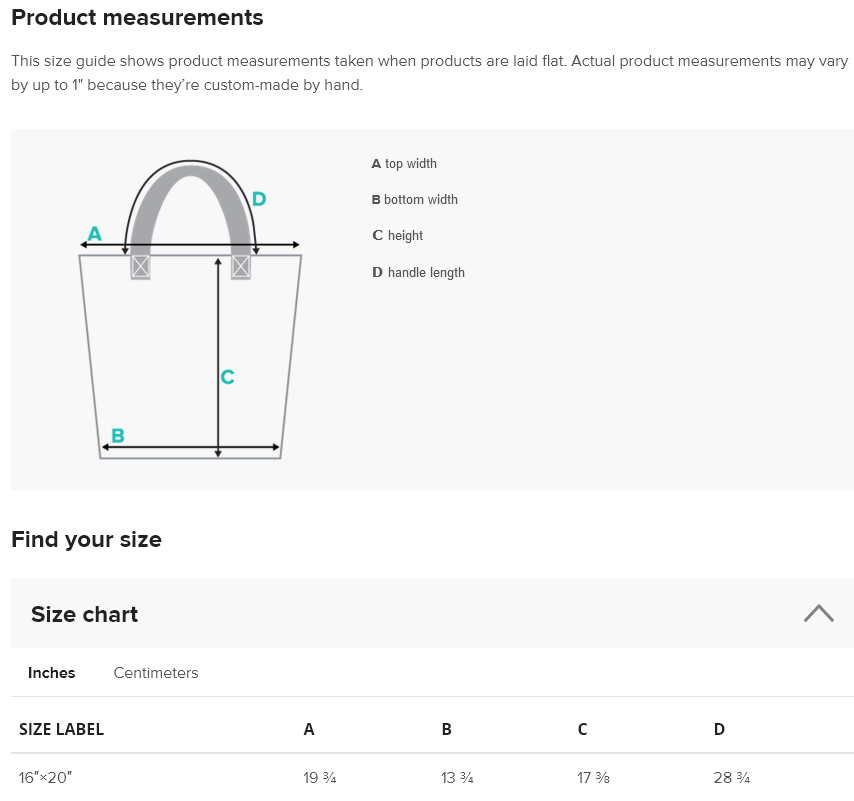Viewport: 854px width, 801px height.
Task: Switch to the Centimeters tab
Action: pos(156,673)
